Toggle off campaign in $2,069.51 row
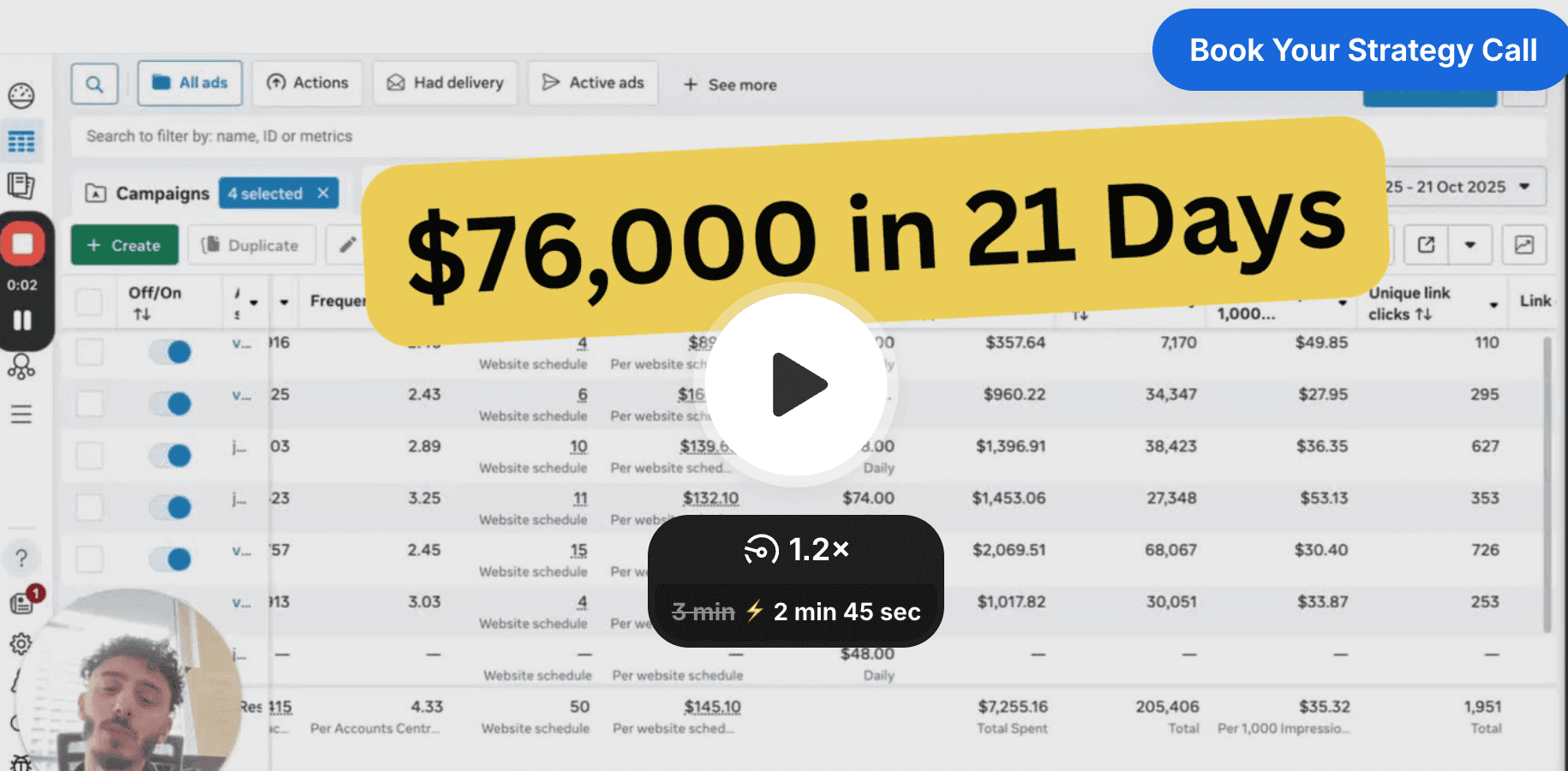The image size is (1568, 771). (170, 559)
